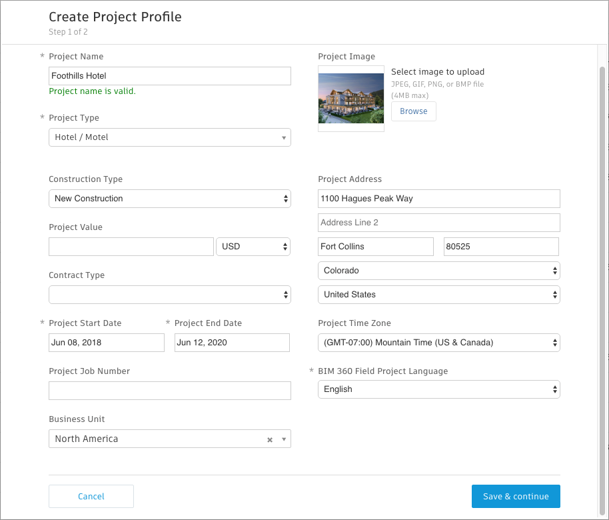
Task: Click the Browse button for image upload
Action: click(x=413, y=112)
